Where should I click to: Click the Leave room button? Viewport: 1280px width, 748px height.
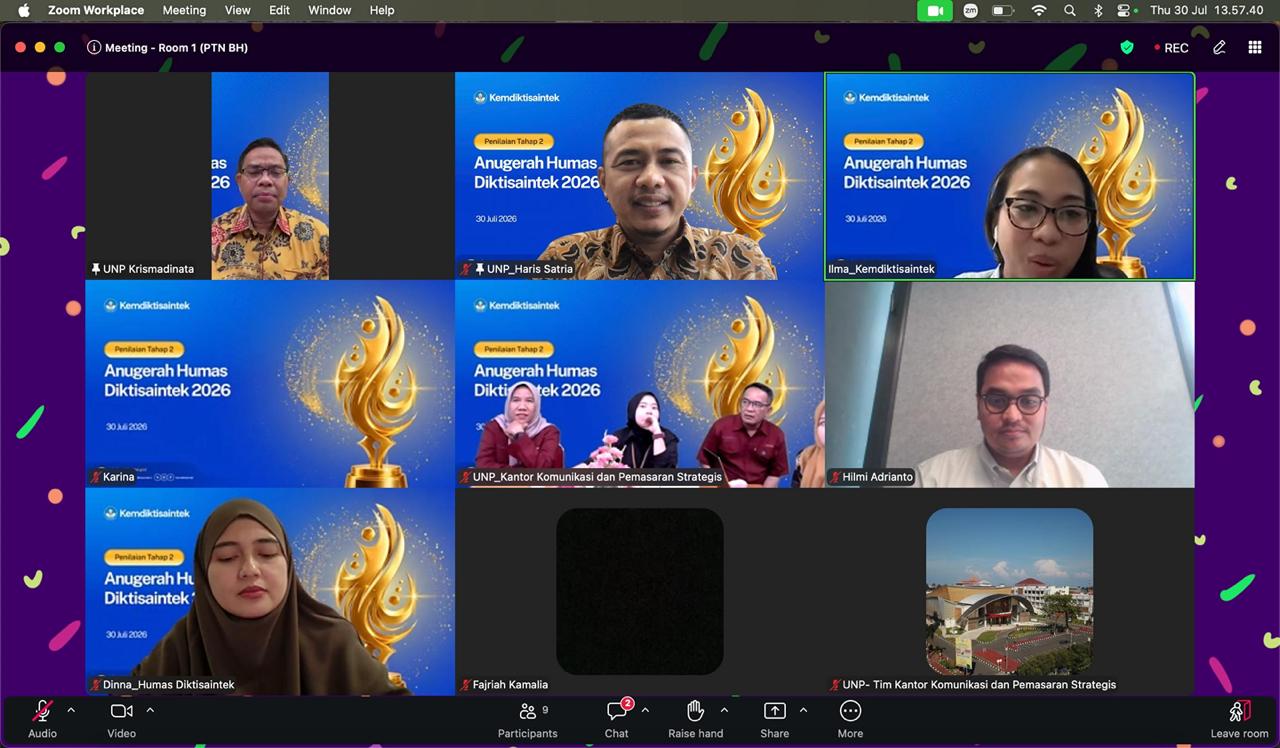[x=1240, y=719]
